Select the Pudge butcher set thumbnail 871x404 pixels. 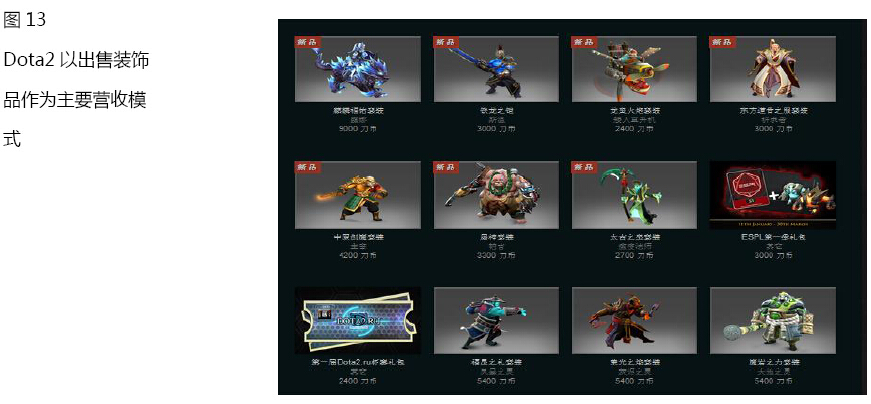496,195
